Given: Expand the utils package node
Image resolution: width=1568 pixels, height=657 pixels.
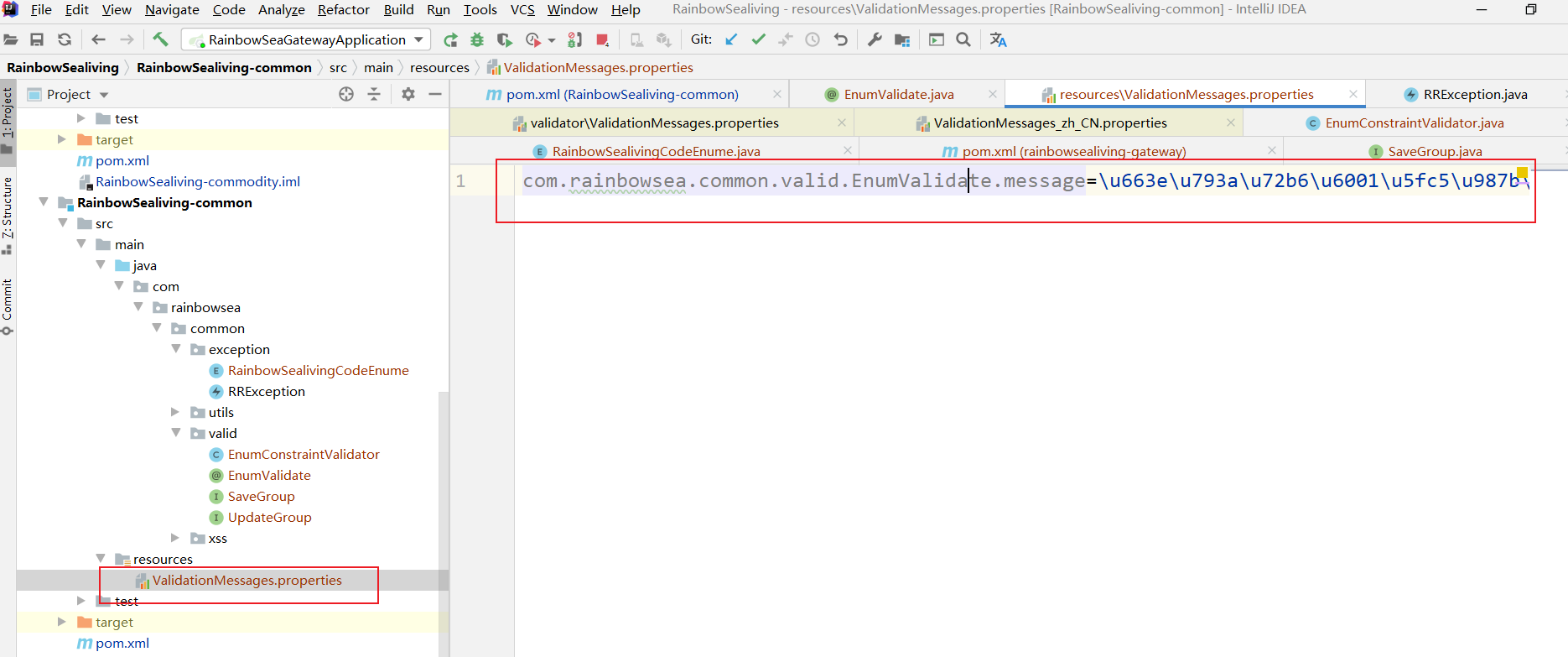Looking at the screenshot, I should [175, 412].
